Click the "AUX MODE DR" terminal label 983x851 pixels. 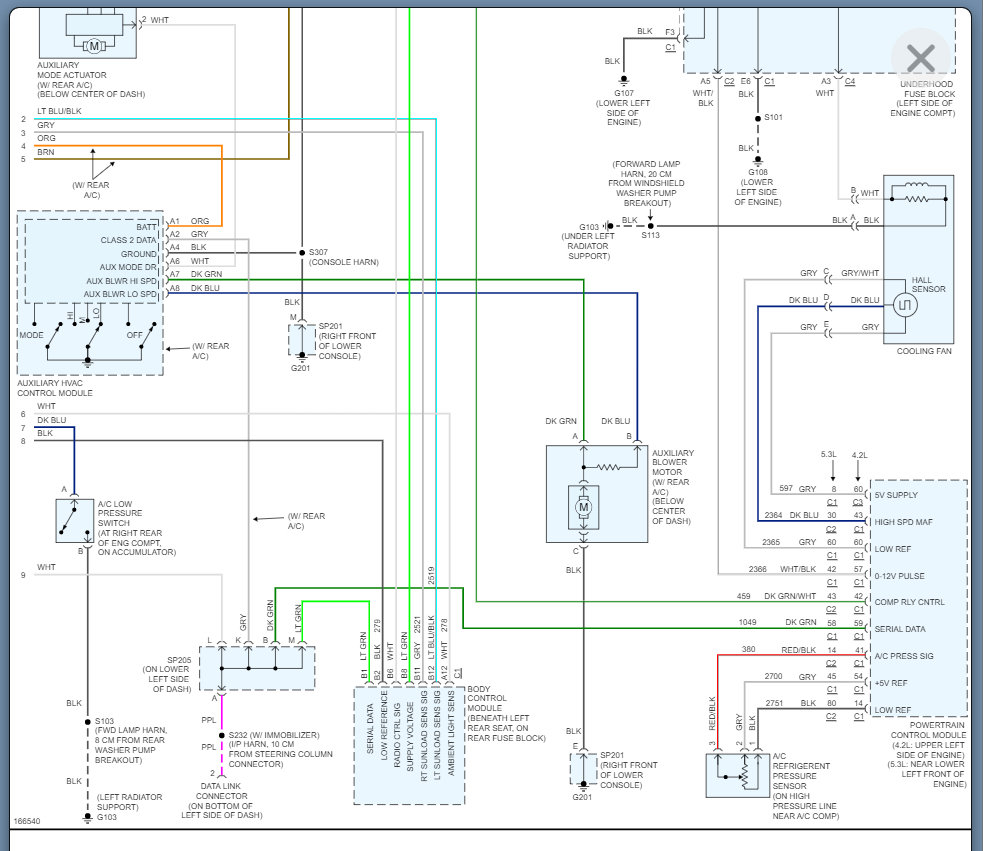[128, 267]
